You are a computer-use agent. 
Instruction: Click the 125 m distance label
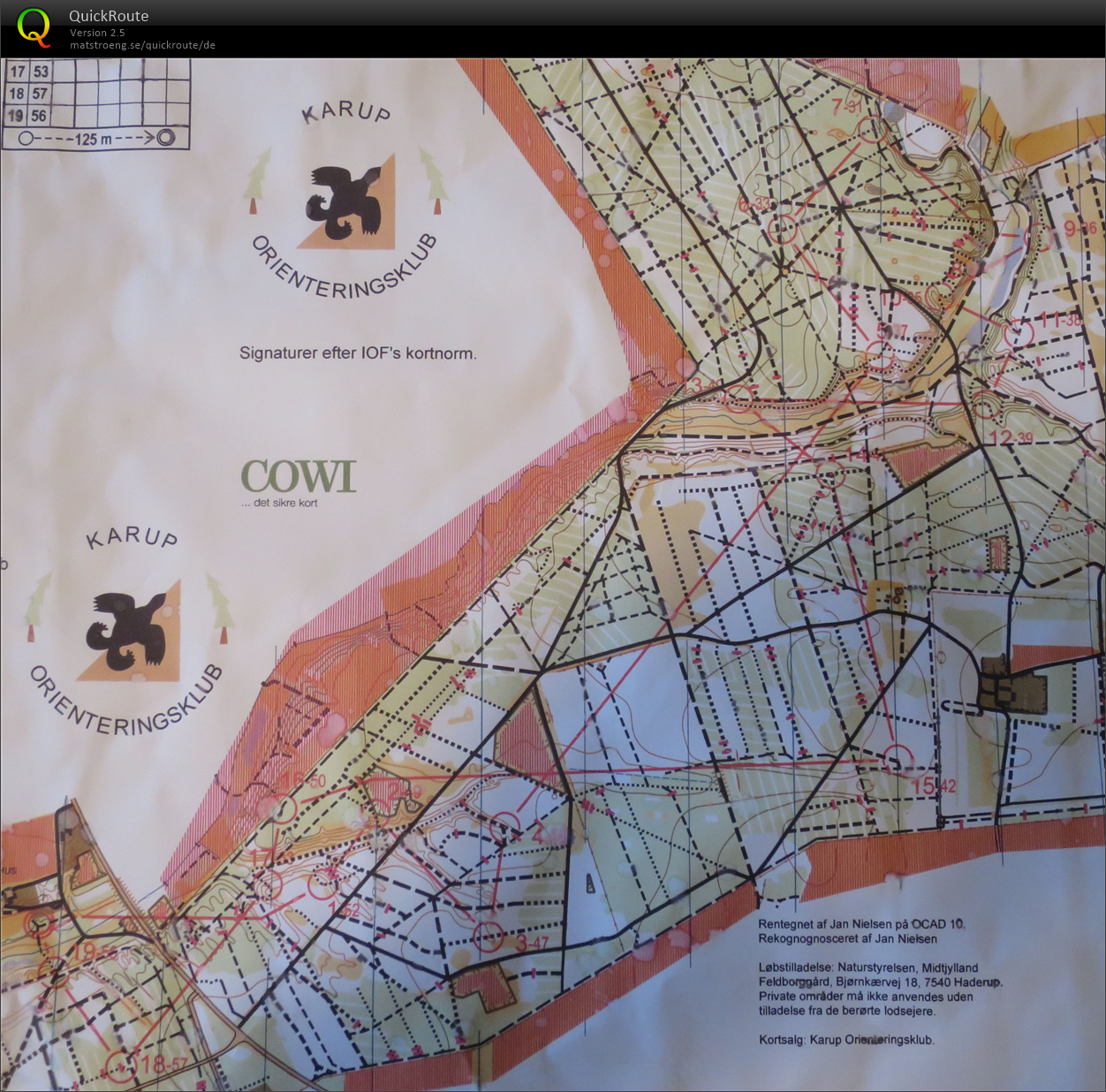(x=94, y=139)
